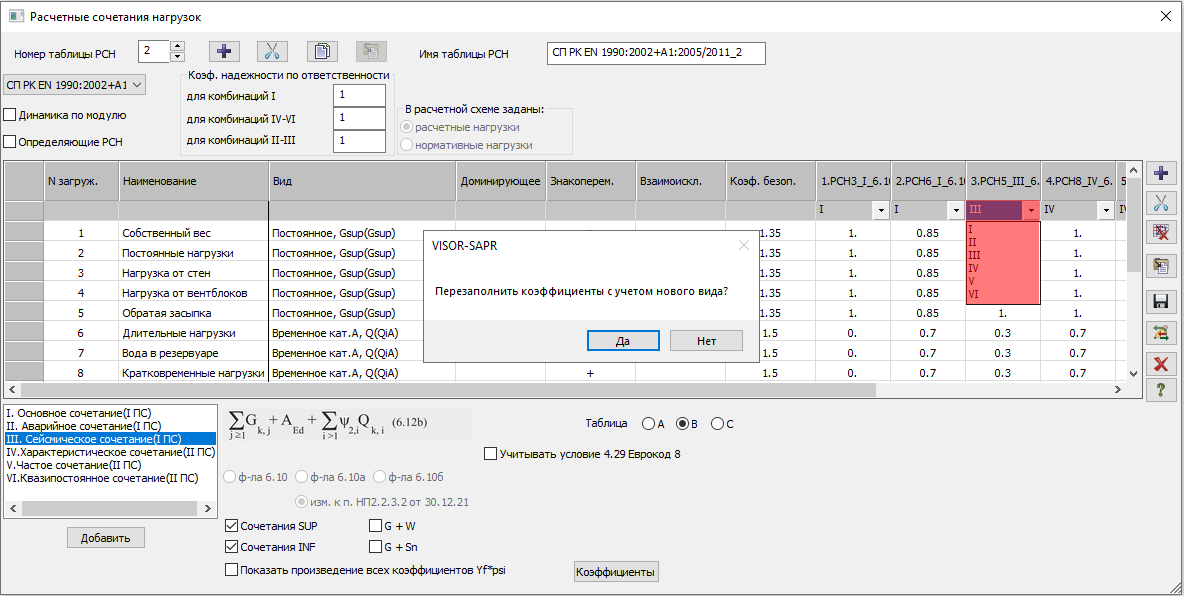Tick 'Учитывать условие 4.29 Еврокод 8' checkbox
The width and height of the screenshot is (1184, 596).
coord(490,454)
